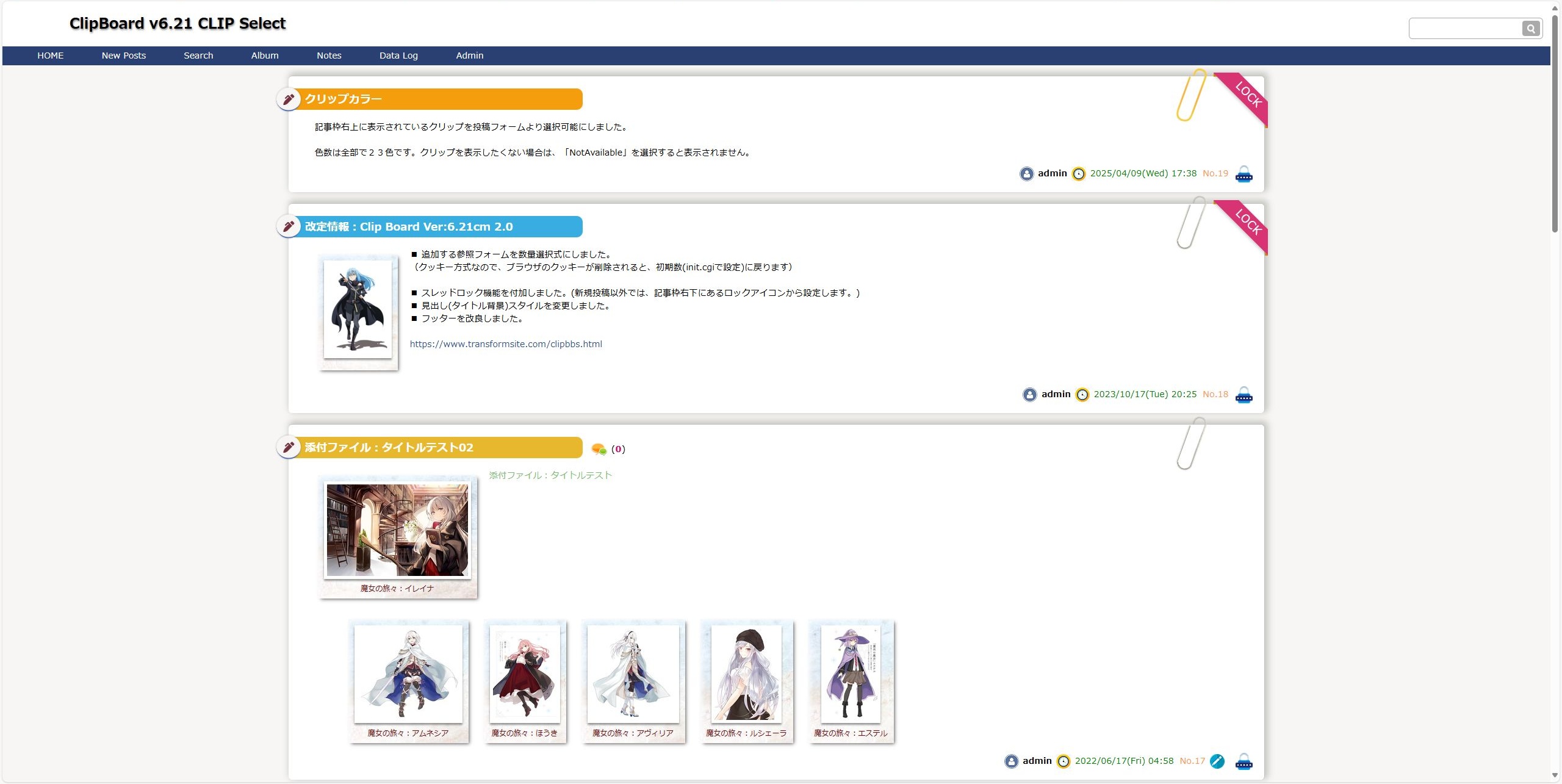Click the vertical page scrollbar
1562x784 pixels.
click(x=1555, y=122)
